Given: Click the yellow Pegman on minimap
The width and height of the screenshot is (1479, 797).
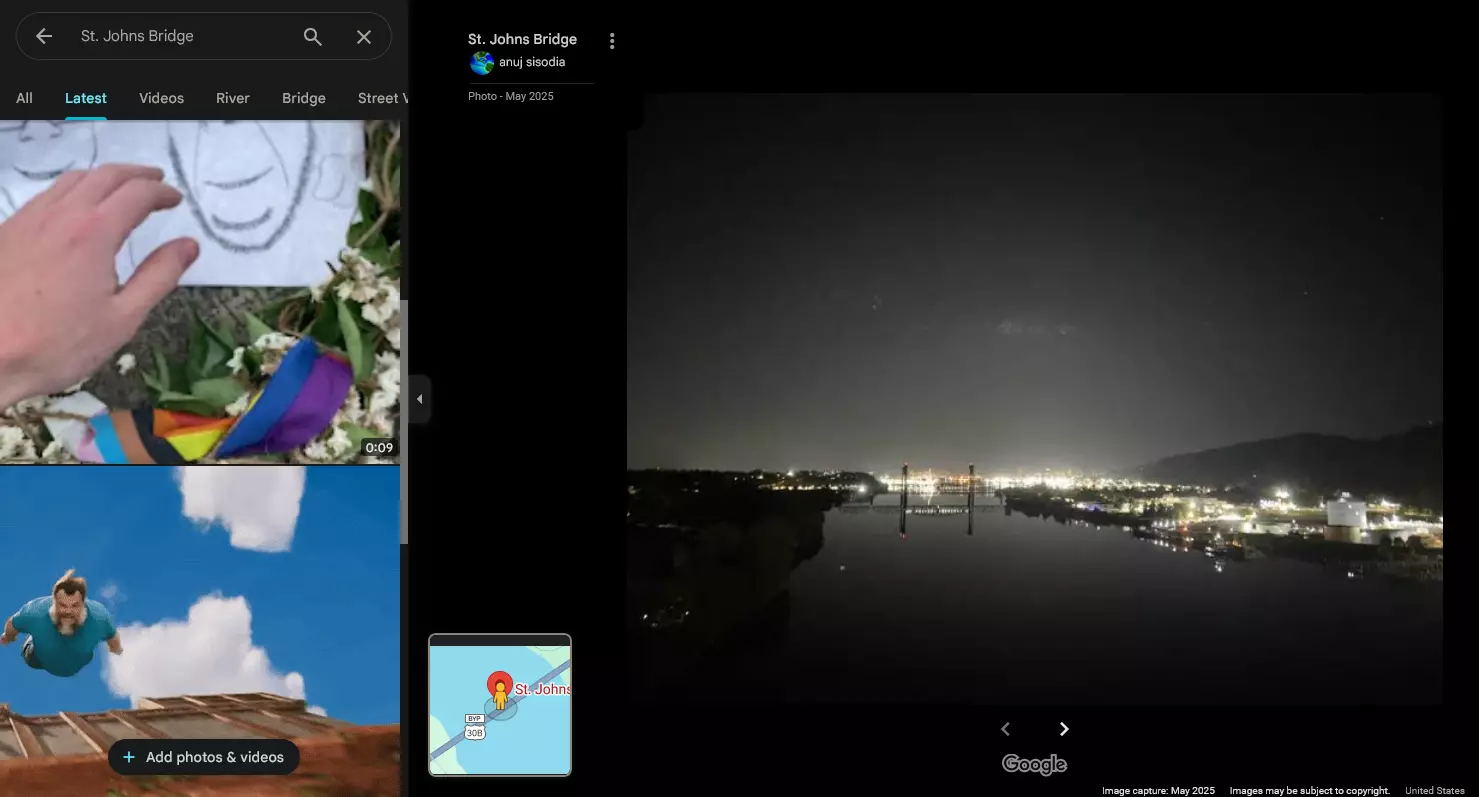Looking at the screenshot, I should click(500, 696).
